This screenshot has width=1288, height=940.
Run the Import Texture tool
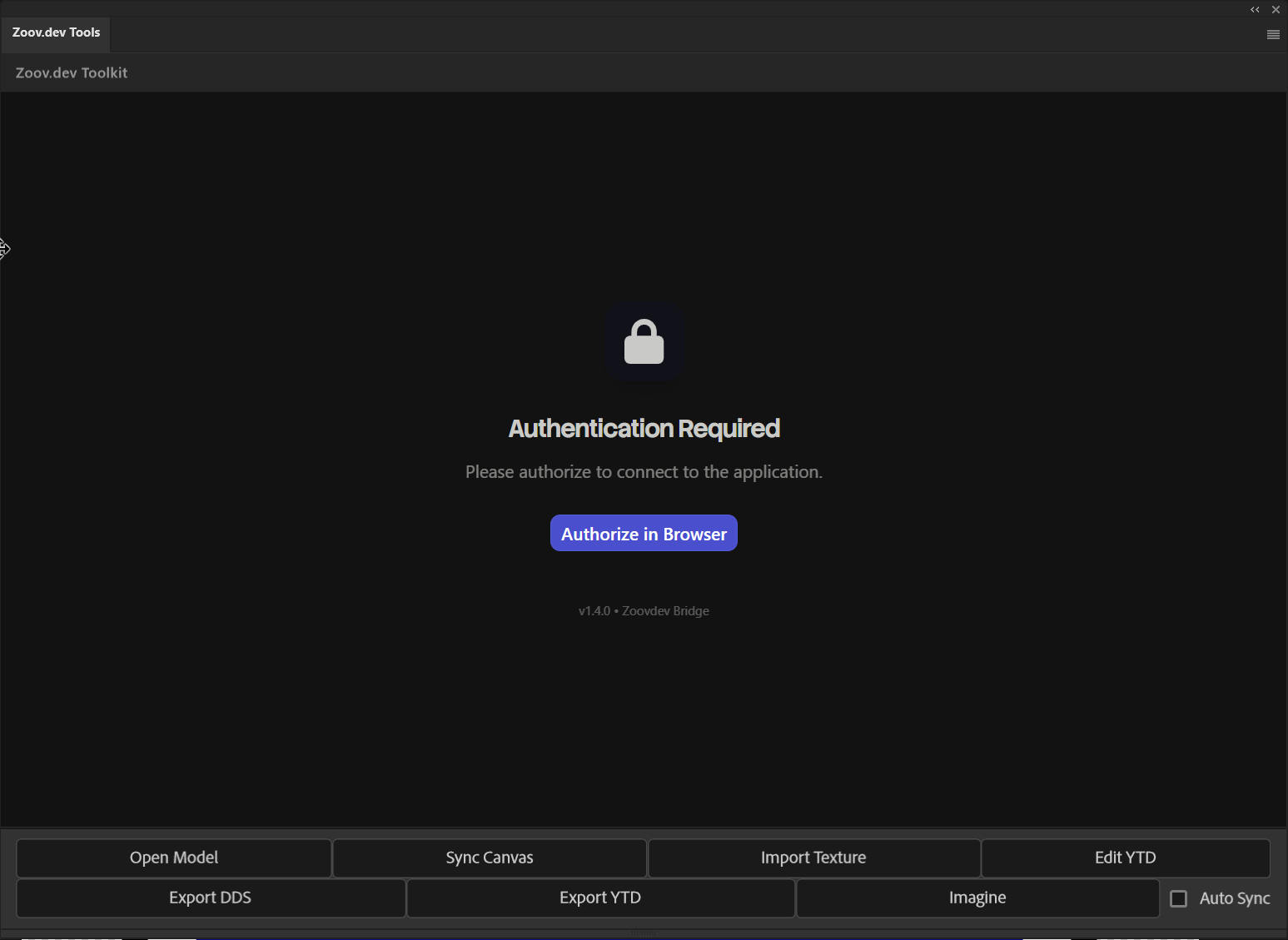pyautogui.click(x=813, y=858)
